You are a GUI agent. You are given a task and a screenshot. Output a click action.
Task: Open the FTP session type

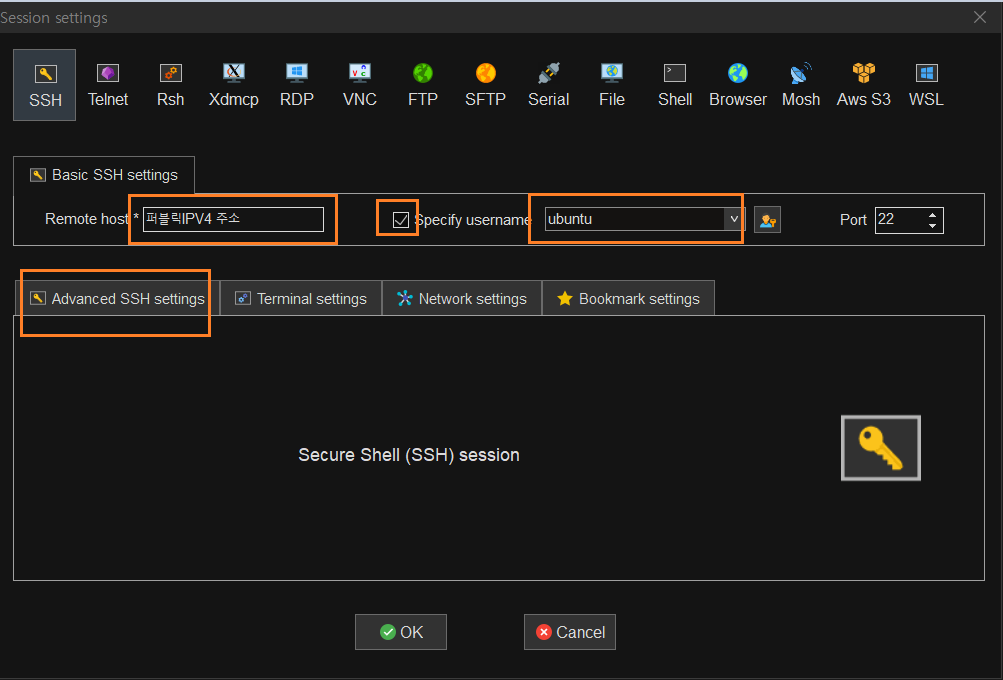pos(422,85)
